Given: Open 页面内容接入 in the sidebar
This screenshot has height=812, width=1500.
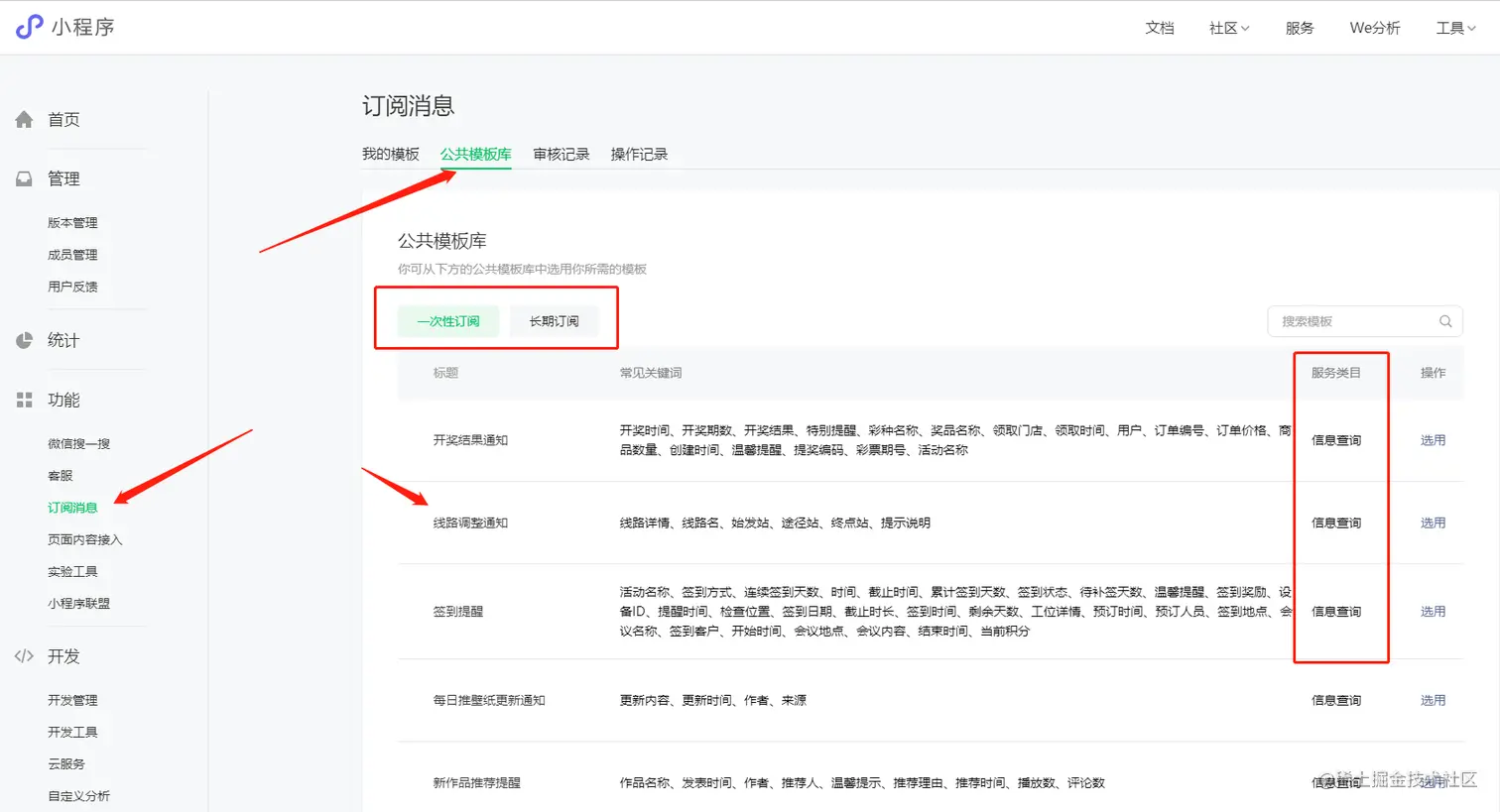Looking at the screenshot, I should tap(85, 540).
